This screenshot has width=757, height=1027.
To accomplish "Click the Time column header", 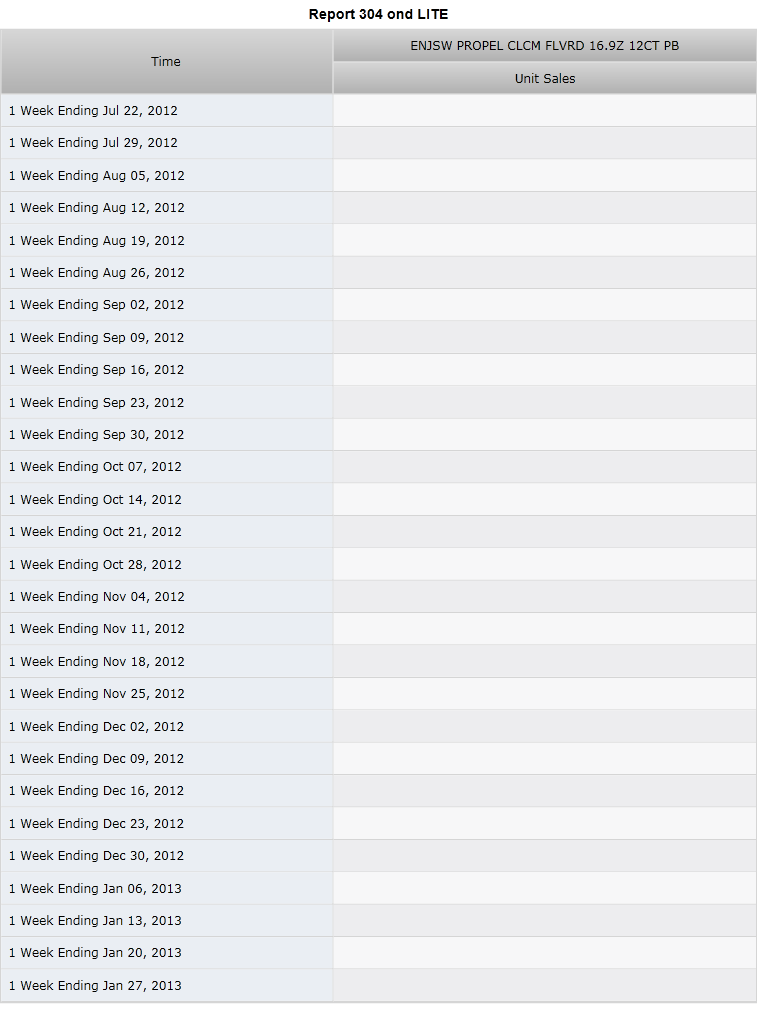I will coord(166,62).
